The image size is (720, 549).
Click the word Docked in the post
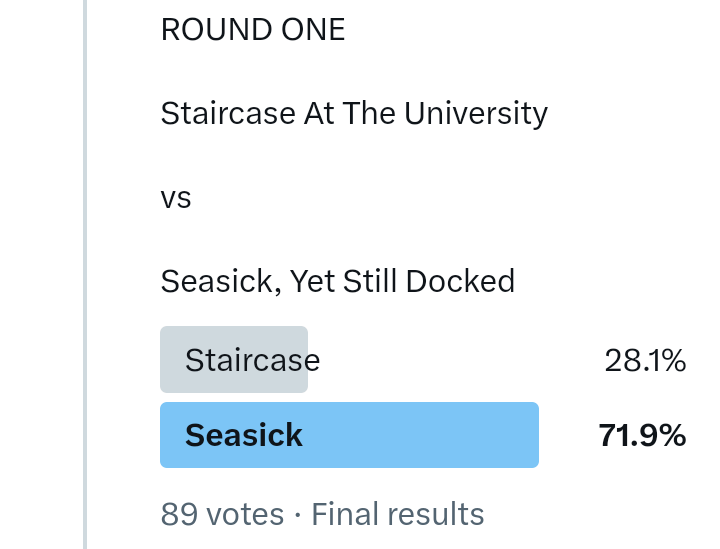coord(462,281)
